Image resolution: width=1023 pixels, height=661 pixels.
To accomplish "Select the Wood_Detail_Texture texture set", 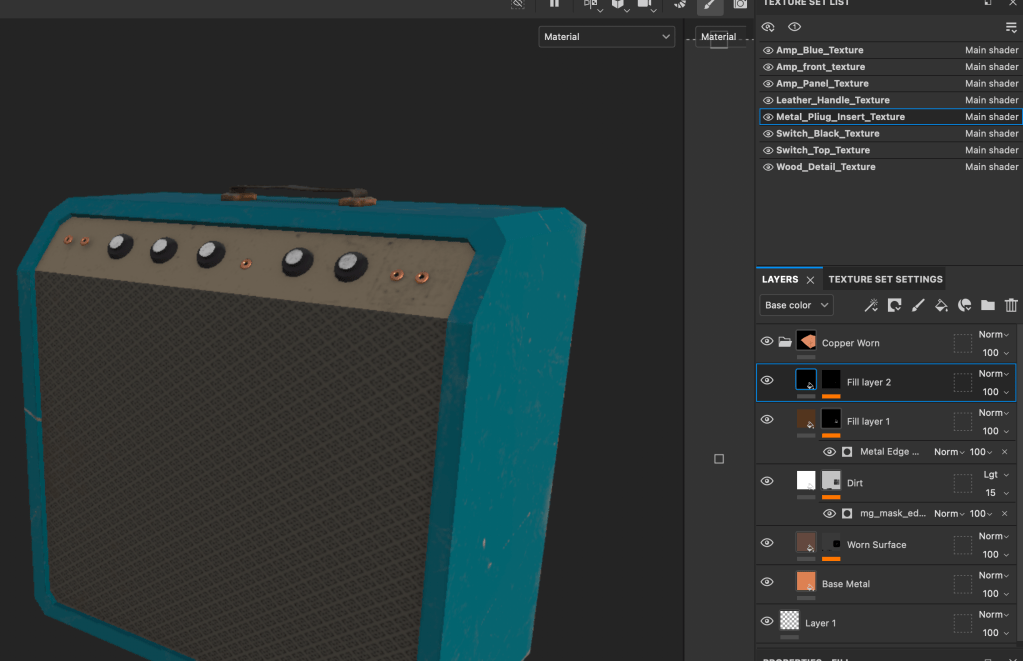I will tap(826, 167).
